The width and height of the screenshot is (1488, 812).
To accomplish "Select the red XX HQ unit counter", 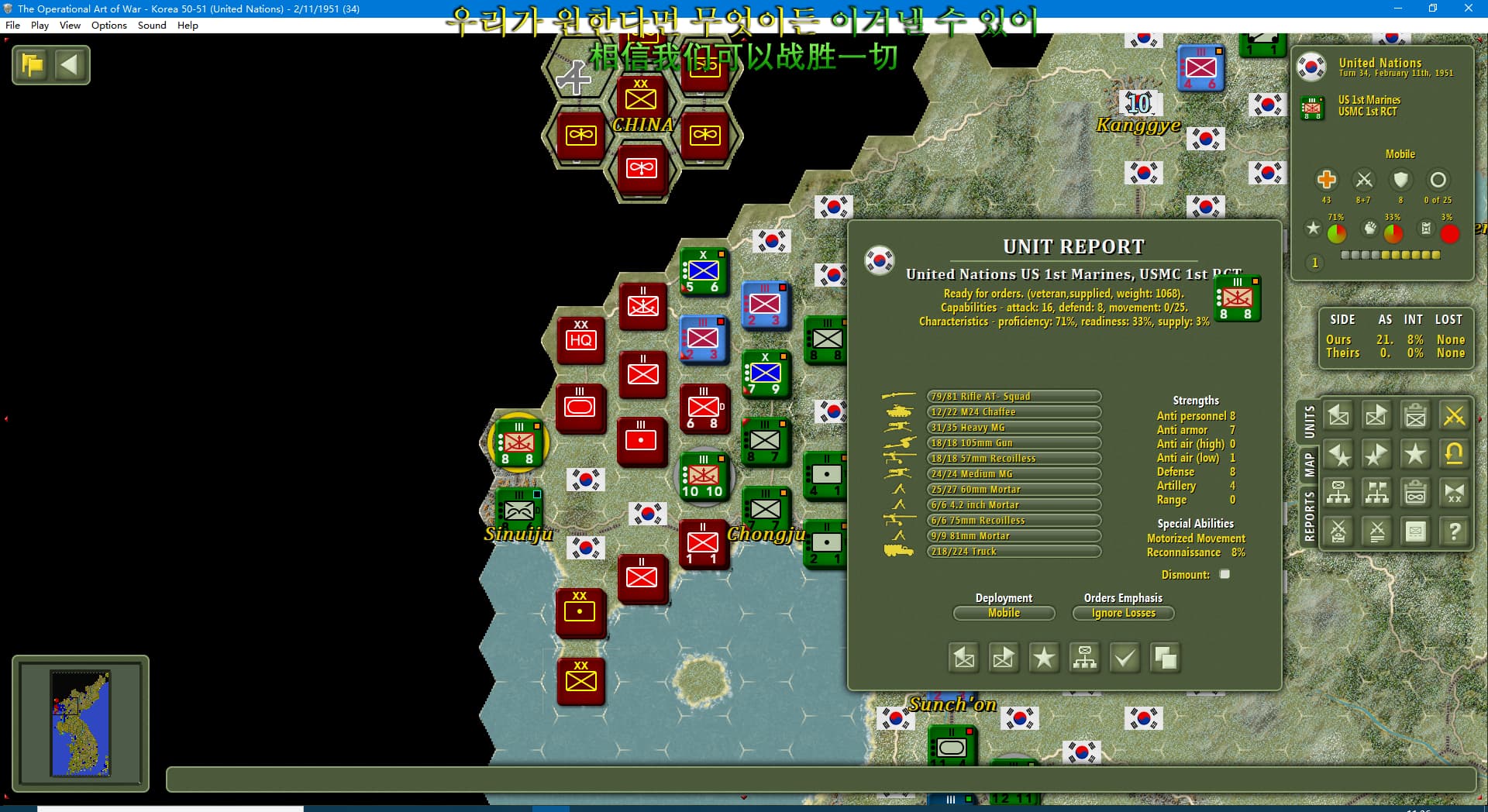I will (x=580, y=339).
